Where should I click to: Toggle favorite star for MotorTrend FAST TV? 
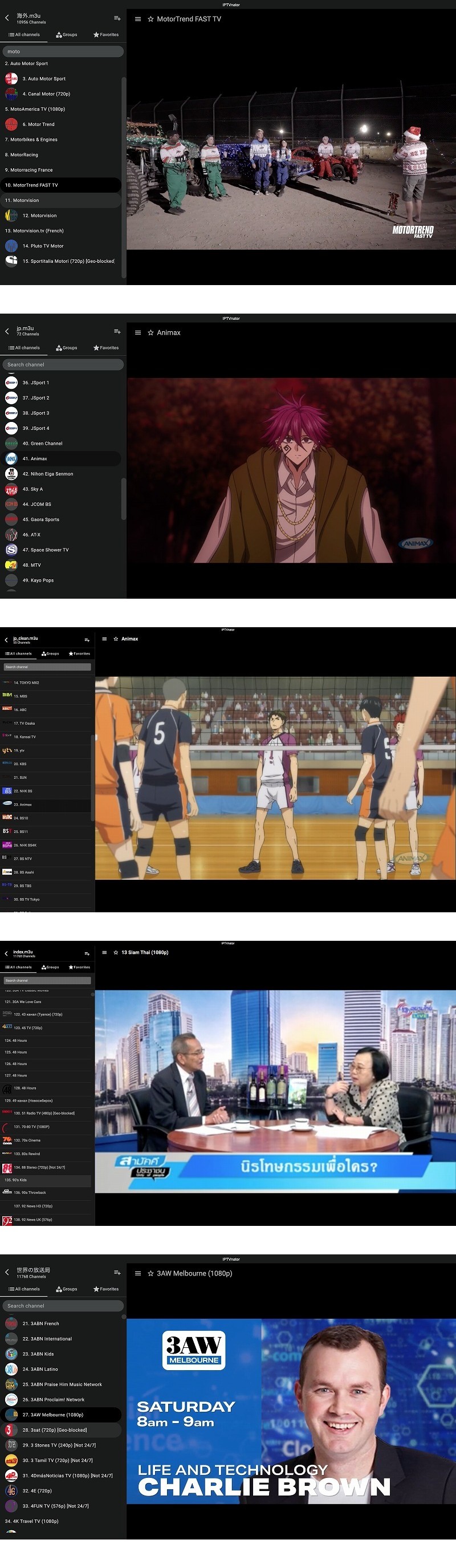point(150,19)
